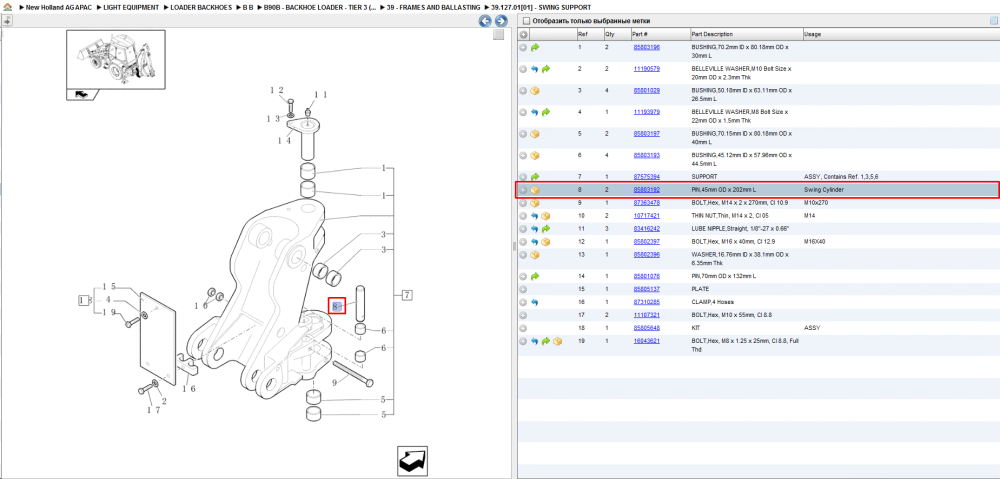Screen dimensions: 1000x479
Task: Click the panel icon right of the checkbox bar
Action: [x=993, y=21]
